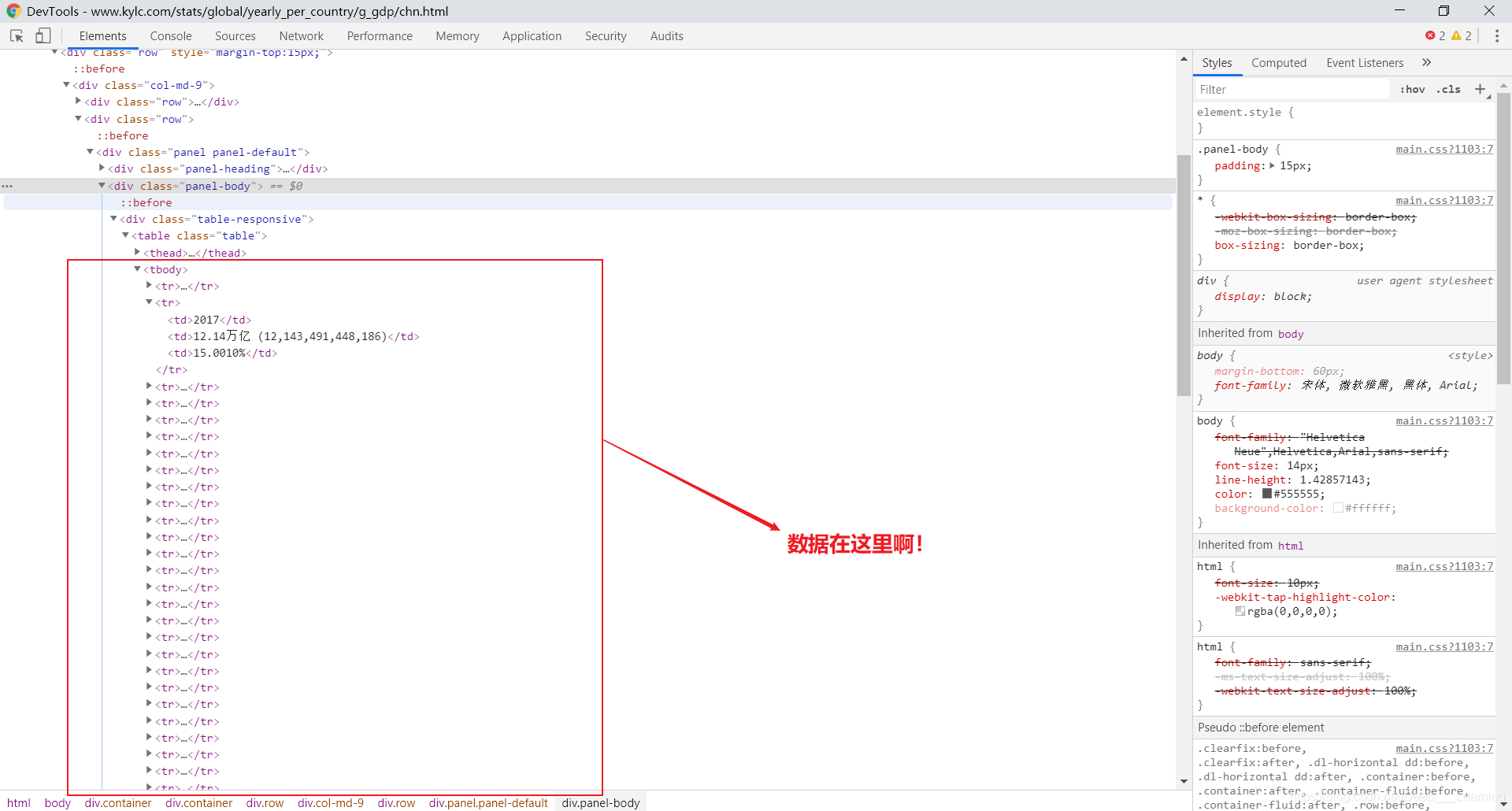Viewport: 1512px width, 811px height.
Task: Select html in the breadcrumb bar
Action: coord(19,803)
